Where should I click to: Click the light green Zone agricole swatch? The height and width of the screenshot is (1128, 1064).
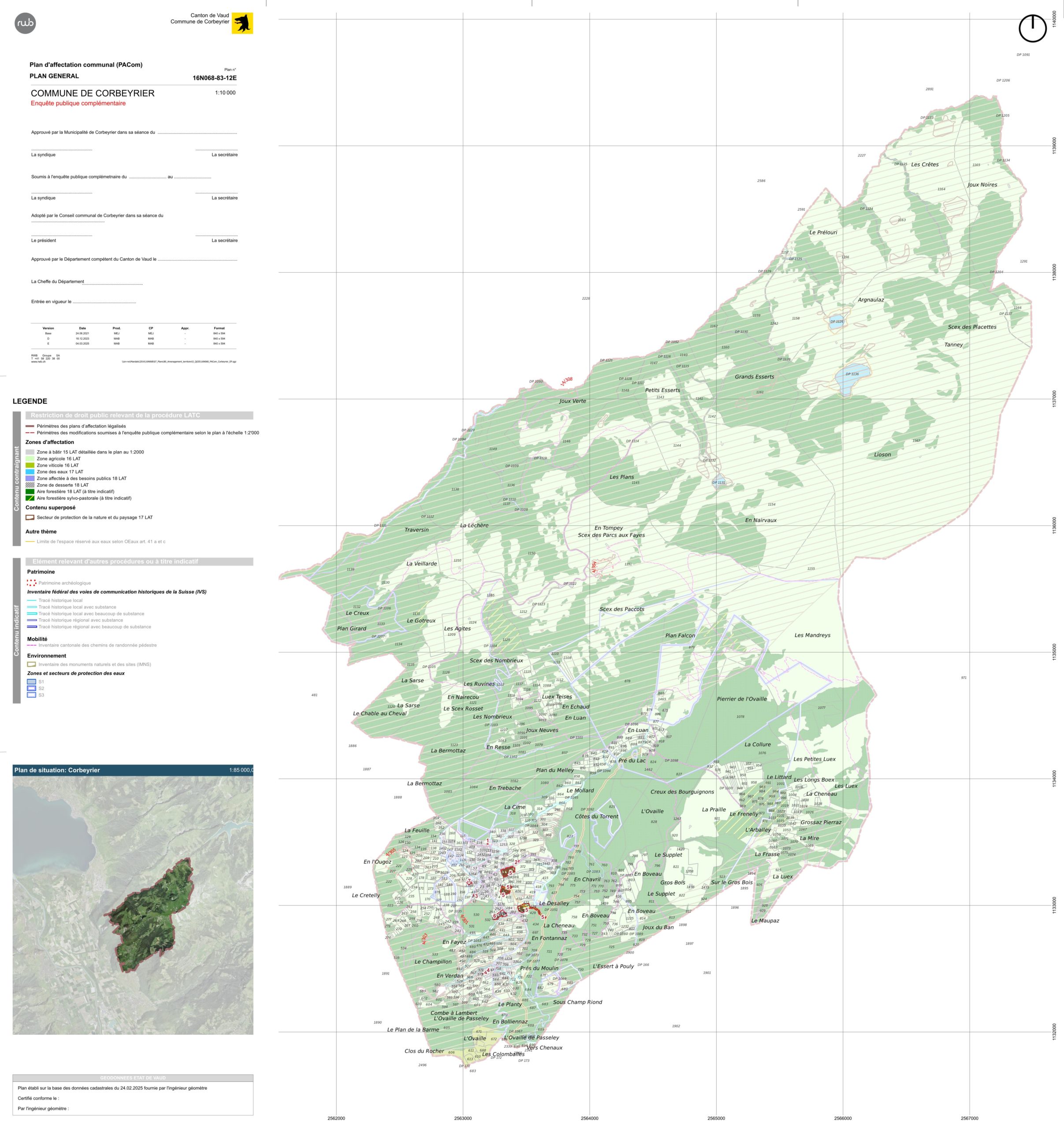30,458
